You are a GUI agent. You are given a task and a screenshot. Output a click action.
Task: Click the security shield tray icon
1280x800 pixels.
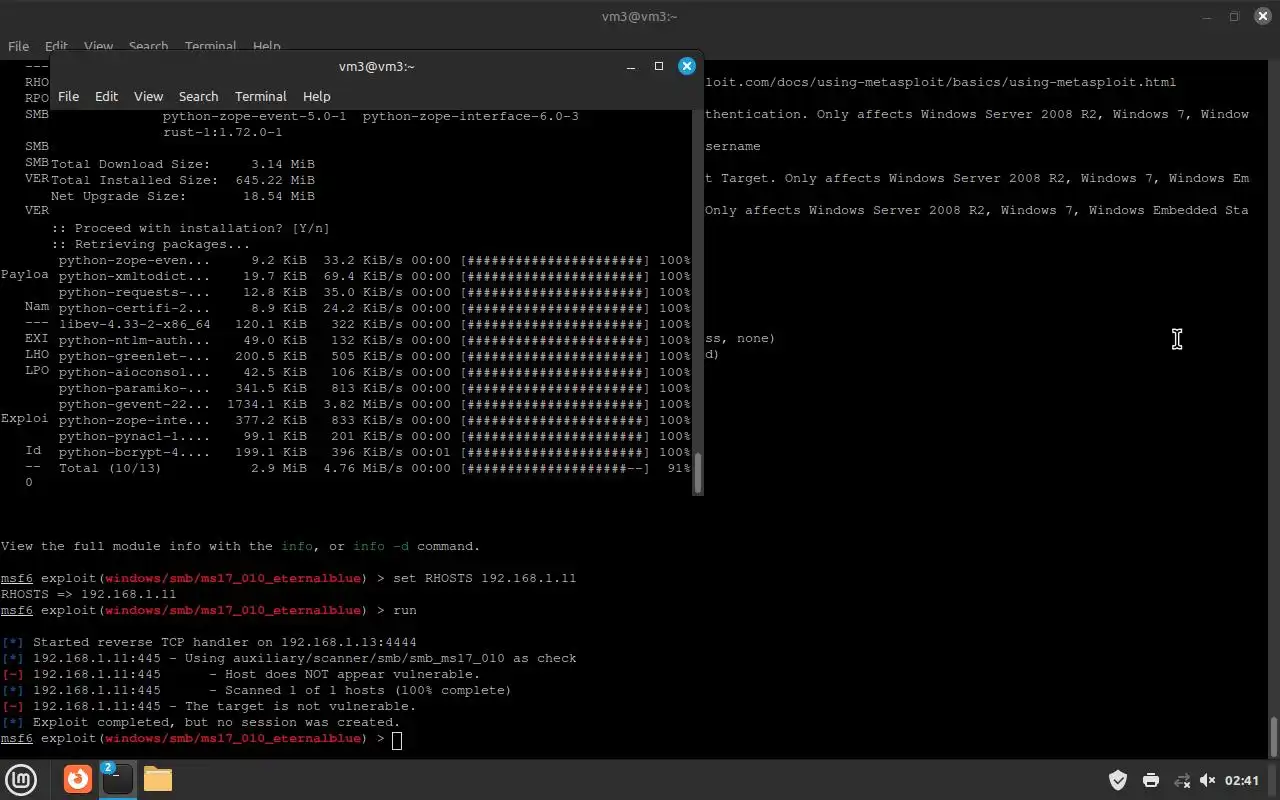(1118, 780)
